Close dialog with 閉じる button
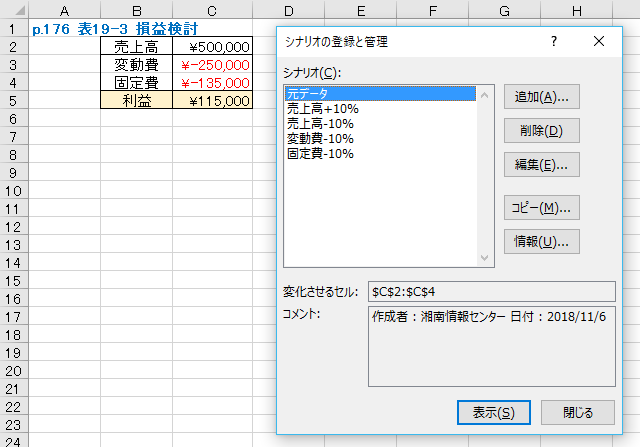Screen dimensions: 640x447 coord(577,412)
